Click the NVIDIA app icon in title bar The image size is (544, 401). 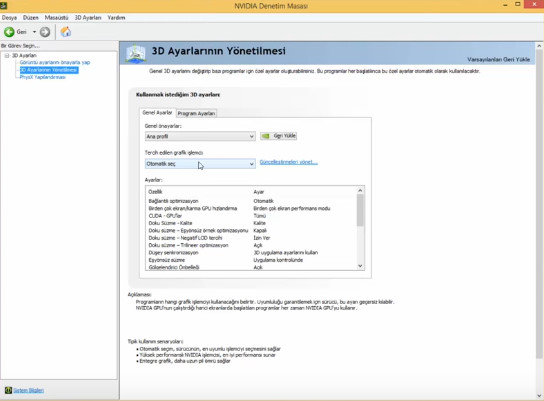(x=3, y=6)
